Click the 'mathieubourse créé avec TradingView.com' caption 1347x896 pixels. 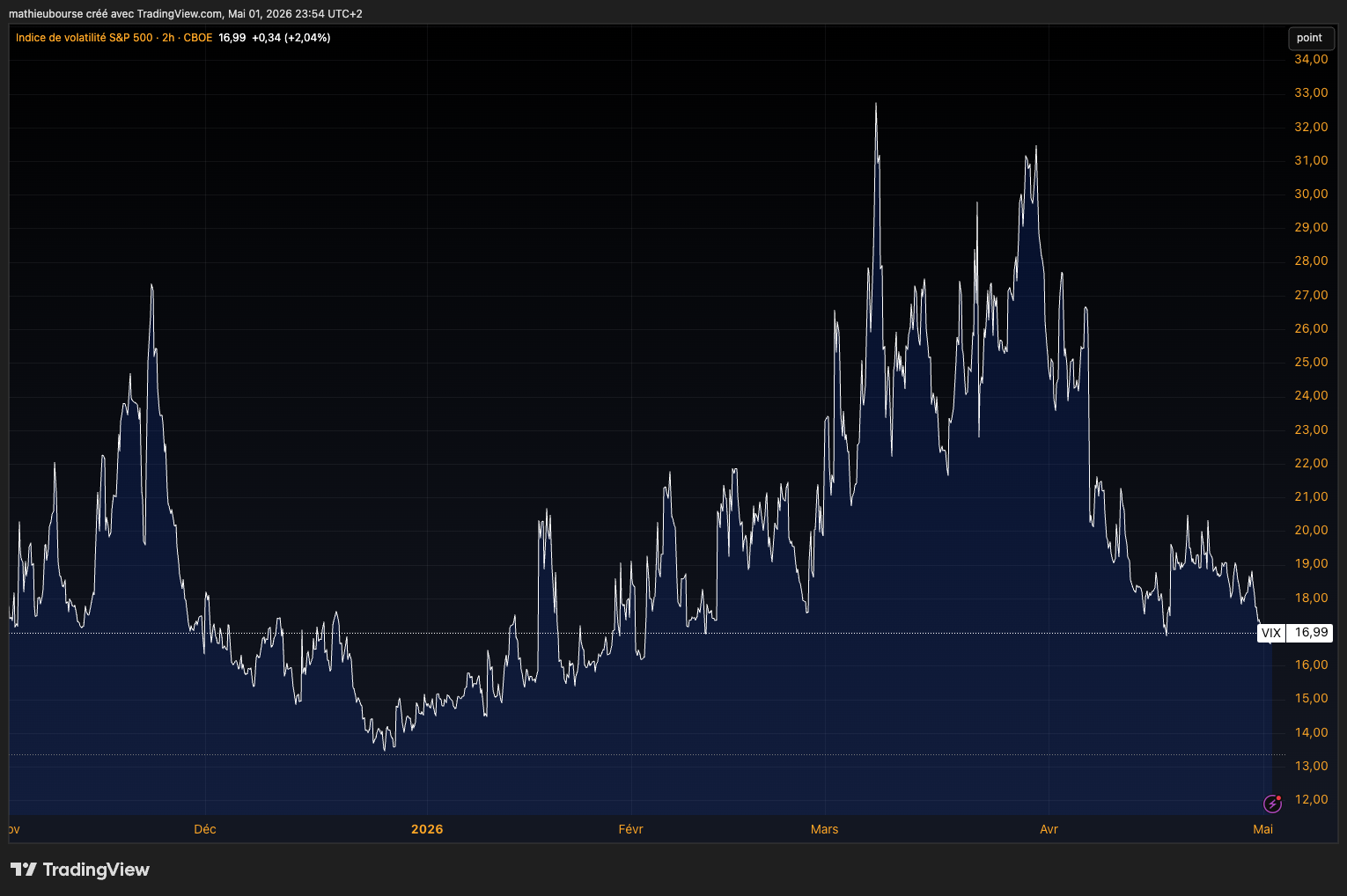pyautogui.click(x=115, y=14)
